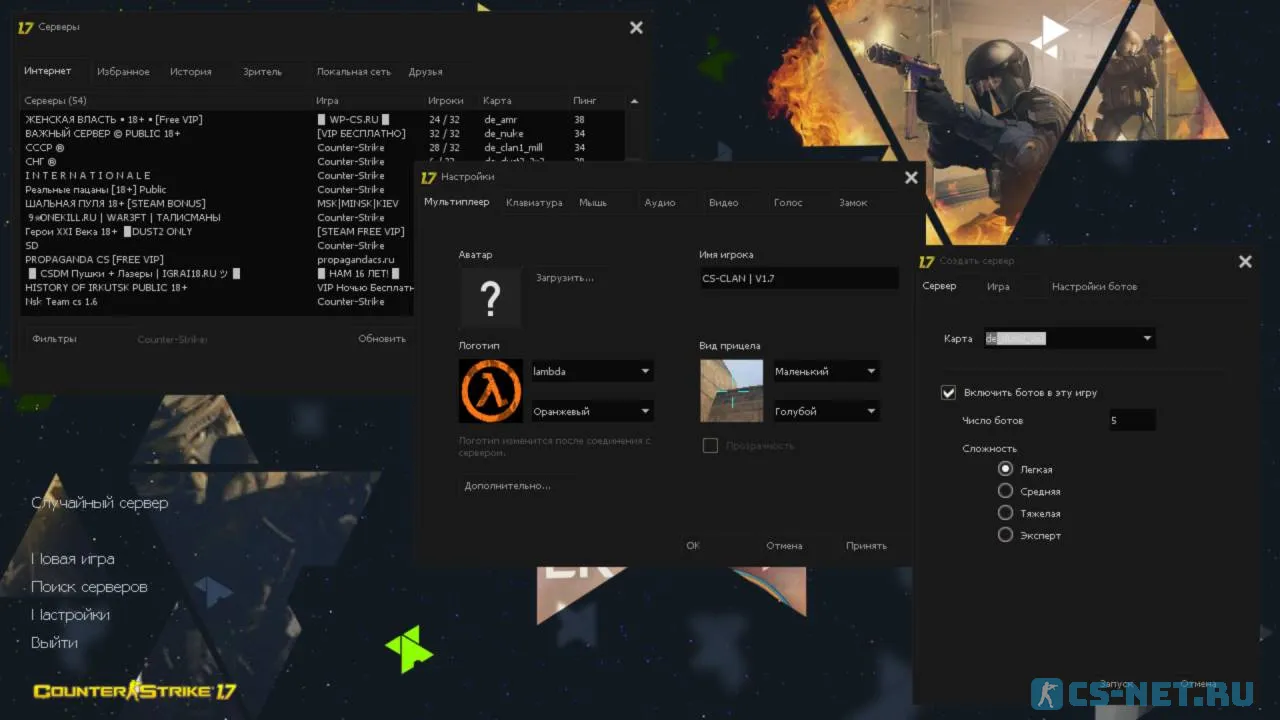The width and height of the screenshot is (1280, 720).
Task: Click the crosshair preview image in Settings
Action: (x=731, y=390)
